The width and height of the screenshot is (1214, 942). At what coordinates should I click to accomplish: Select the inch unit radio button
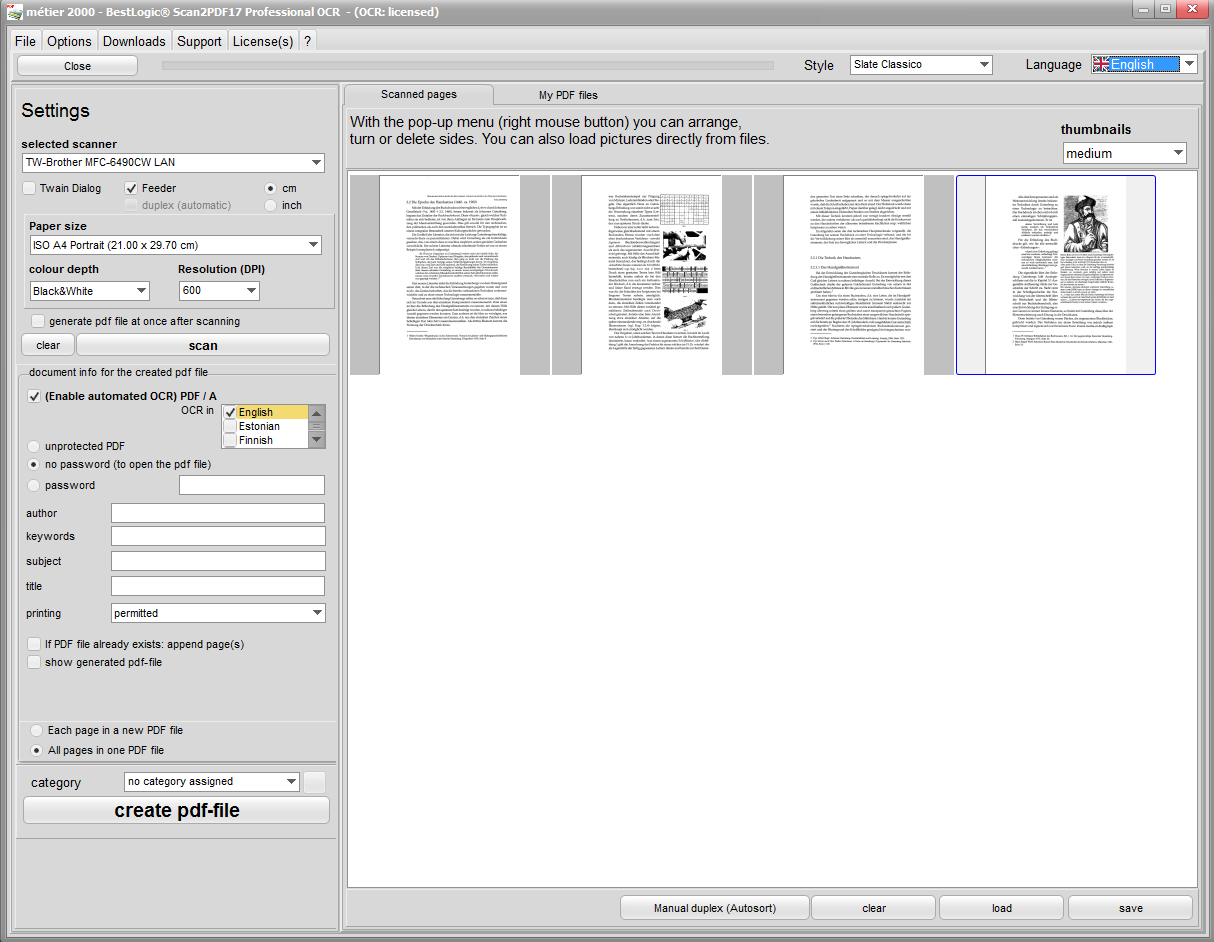click(270, 205)
